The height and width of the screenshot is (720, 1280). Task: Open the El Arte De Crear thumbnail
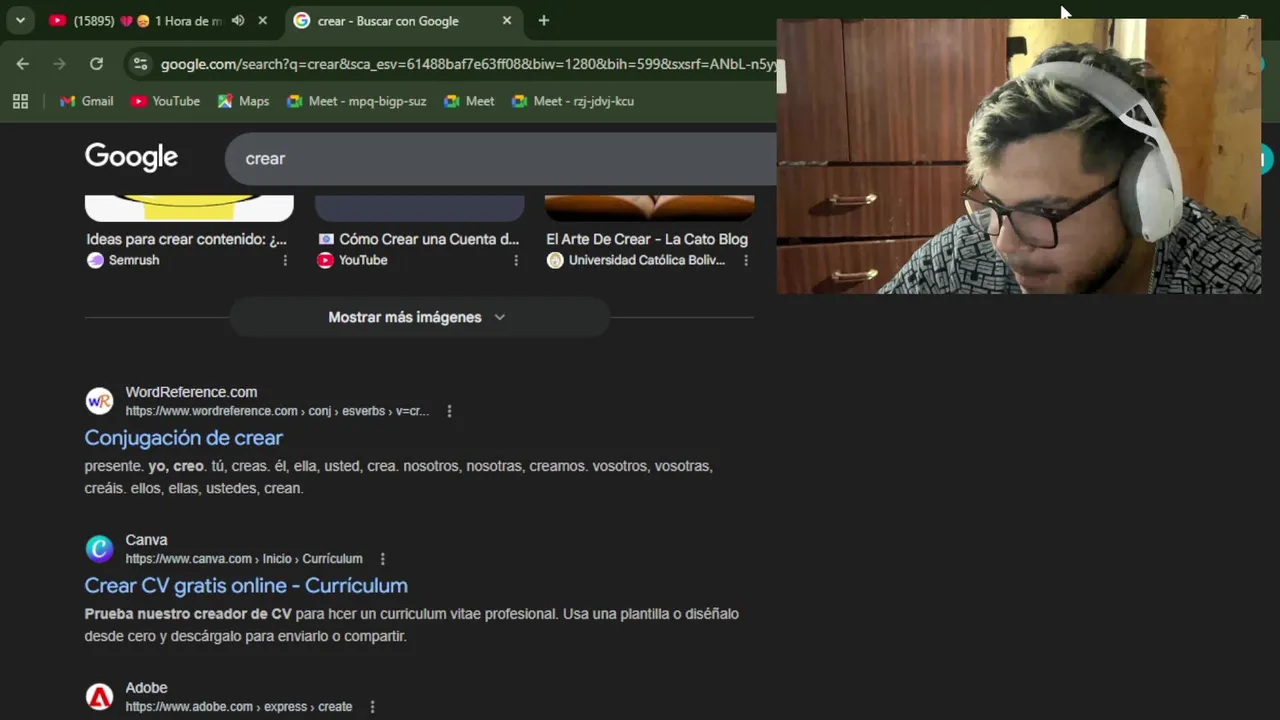(x=650, y=208)
